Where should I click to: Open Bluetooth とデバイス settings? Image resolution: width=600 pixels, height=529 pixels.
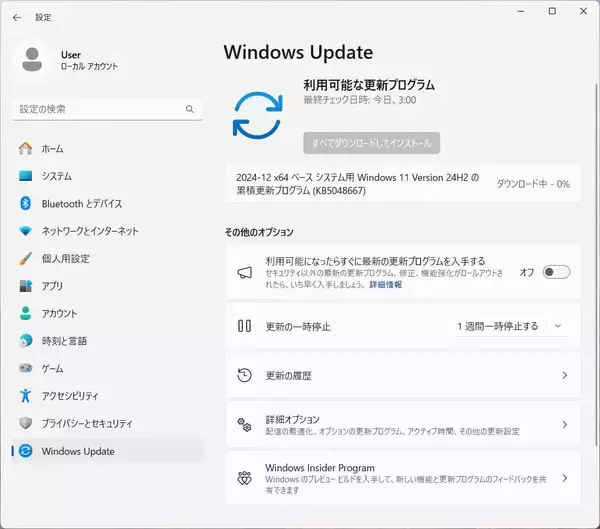coord(108,203)
